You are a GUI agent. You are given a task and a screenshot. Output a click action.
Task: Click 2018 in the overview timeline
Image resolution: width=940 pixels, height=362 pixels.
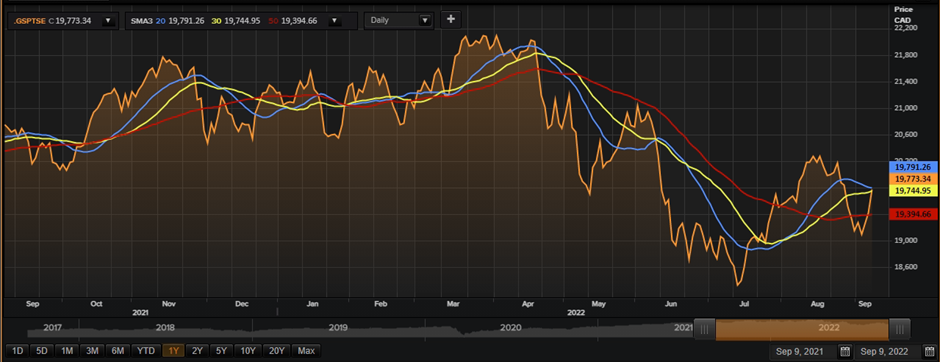tap(165, 328)
